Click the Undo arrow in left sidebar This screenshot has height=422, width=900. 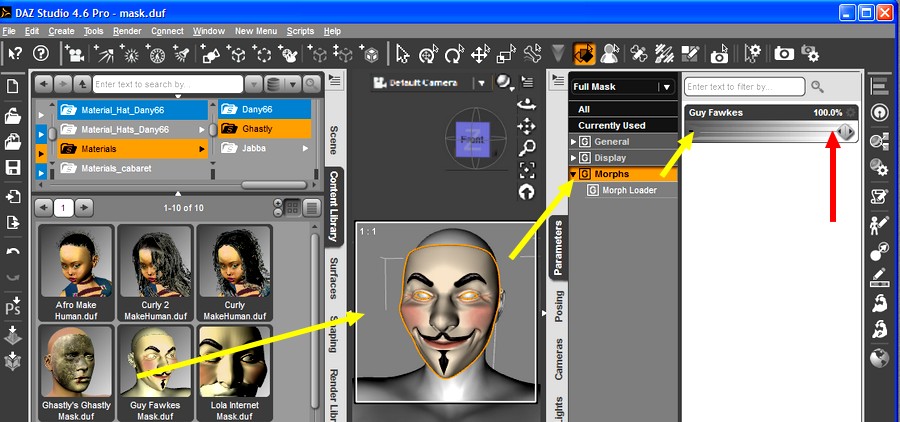(x=13, y=251)
